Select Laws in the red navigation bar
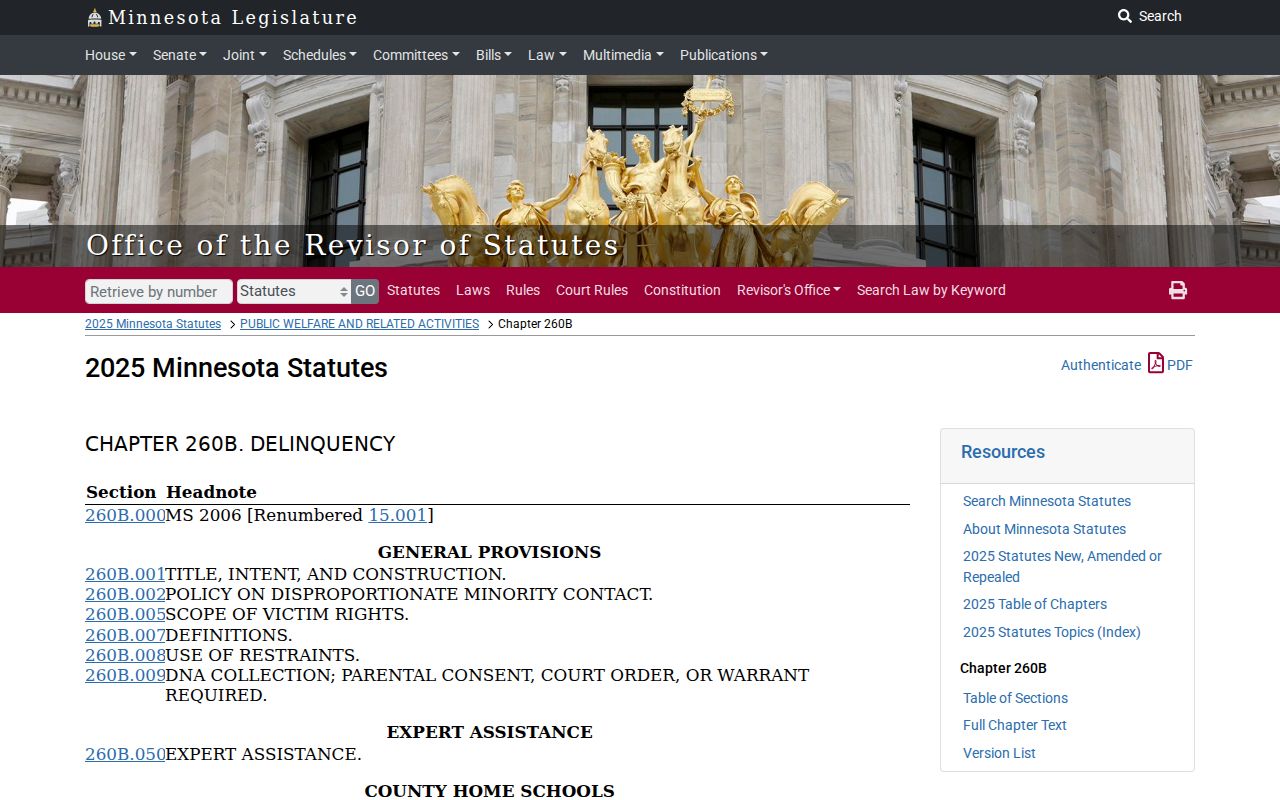The height and width of the screenshot is (800, 1280). coord(473,290)
